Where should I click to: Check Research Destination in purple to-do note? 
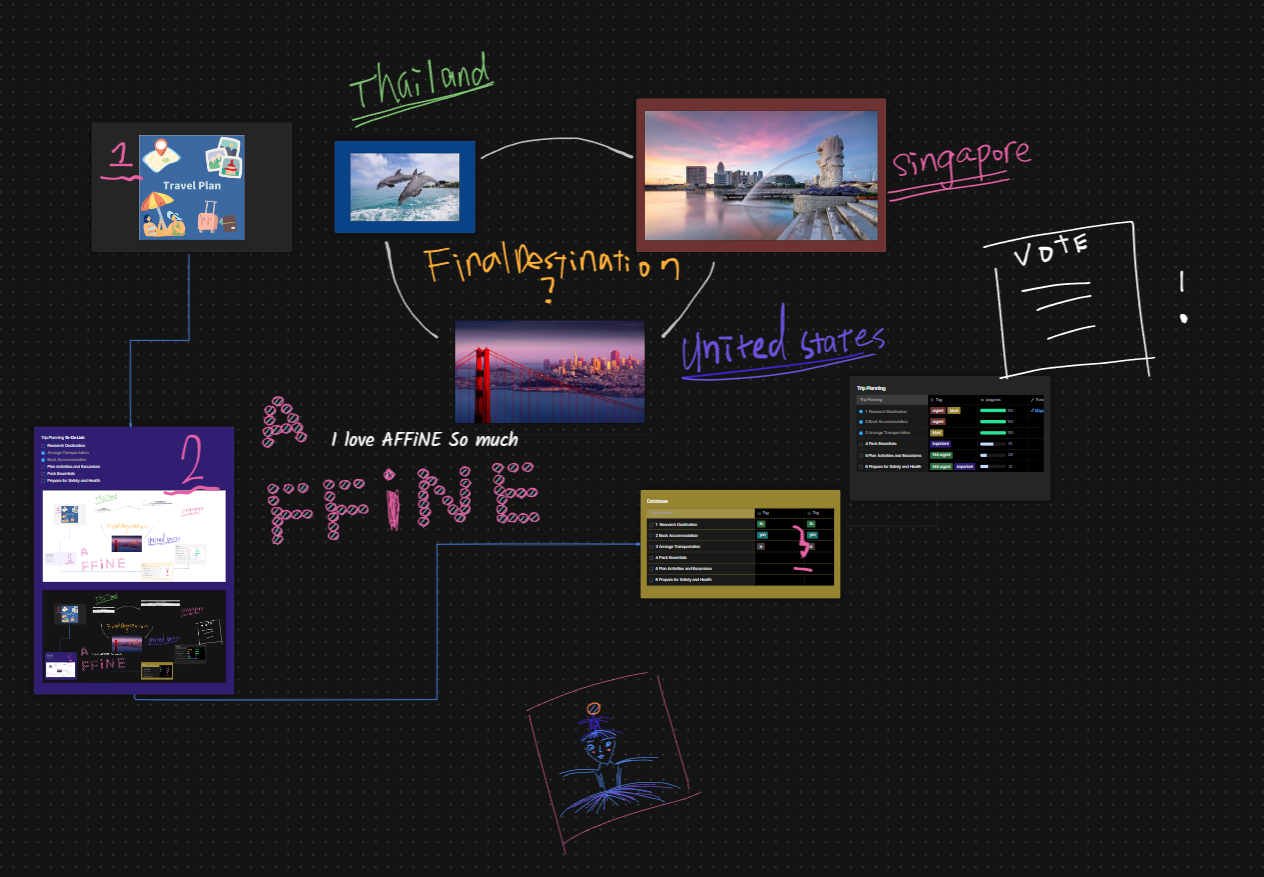tap(43, 446)
